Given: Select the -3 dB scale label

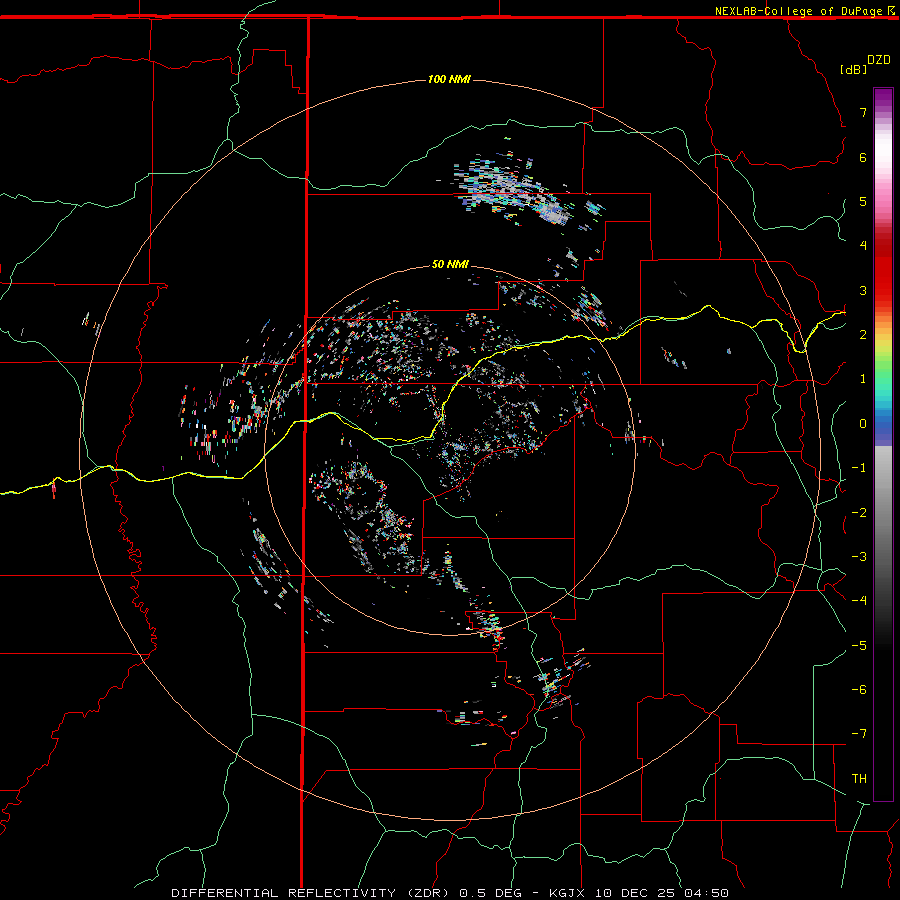Looking at the screenshot, I should [859, 557].
